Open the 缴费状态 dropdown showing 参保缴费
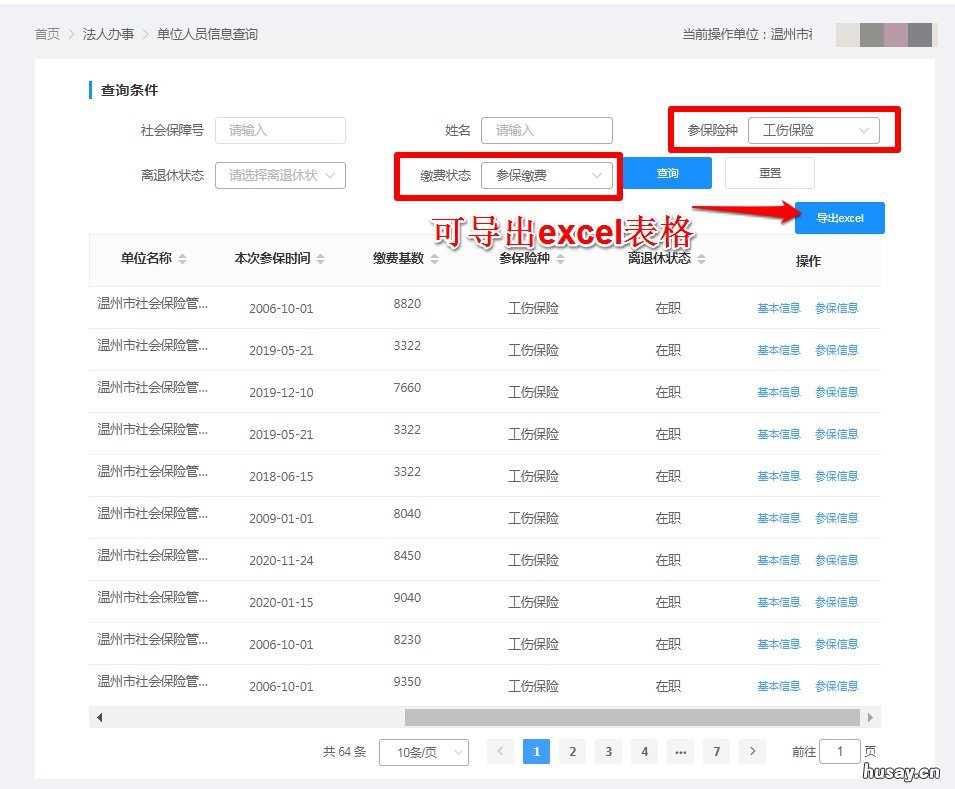The image size is (955, 789). pos(548,173)
